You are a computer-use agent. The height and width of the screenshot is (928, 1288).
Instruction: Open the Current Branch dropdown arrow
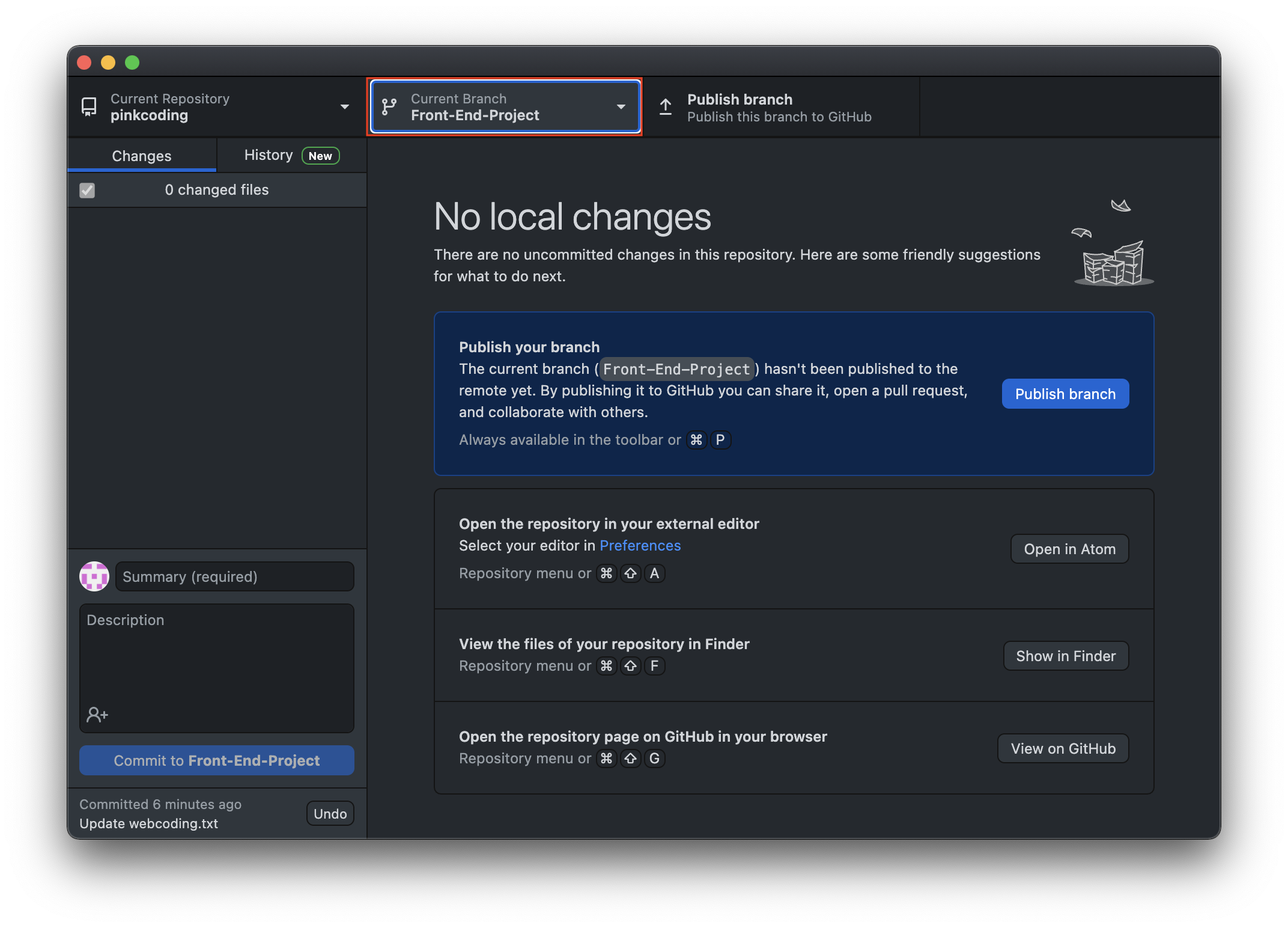point(621,107)
